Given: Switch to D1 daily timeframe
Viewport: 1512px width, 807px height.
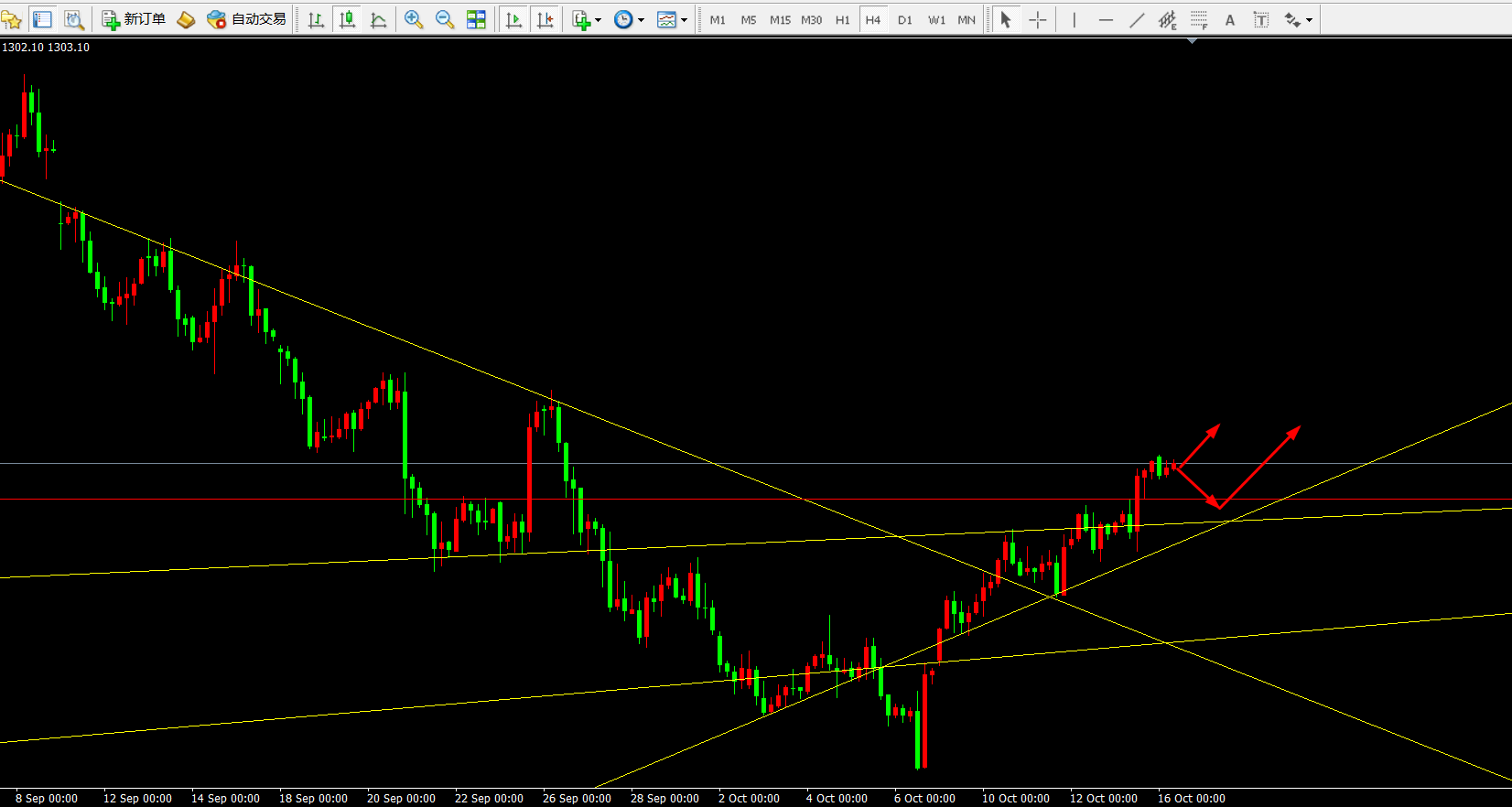Looking at the screenshot, I should (x=905, y=19).
